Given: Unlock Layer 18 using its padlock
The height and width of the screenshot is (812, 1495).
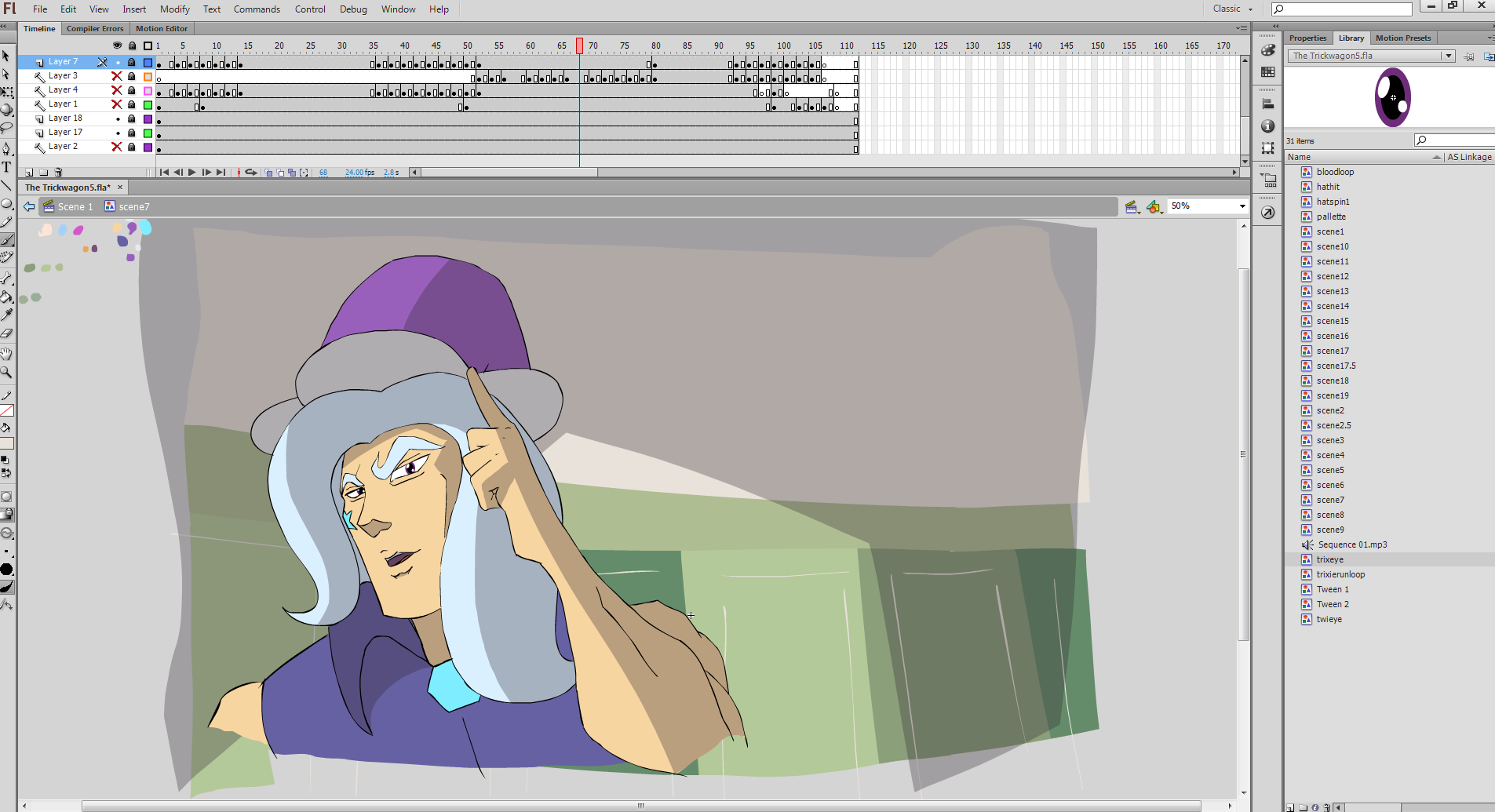Looking at the screenshot, I should click(x=132, y=118).
